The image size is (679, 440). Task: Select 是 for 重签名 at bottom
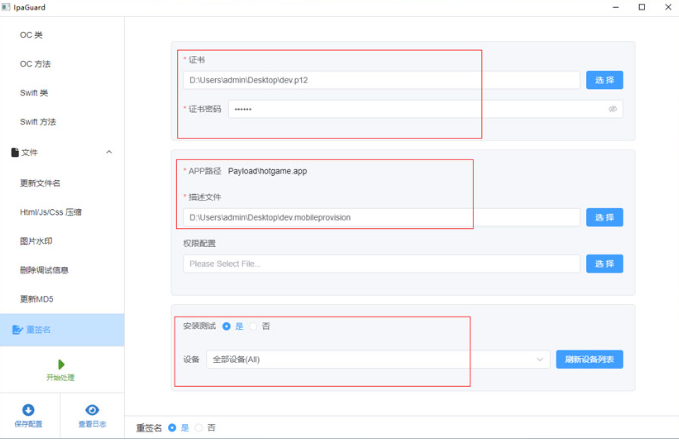(x=172, y=428)
